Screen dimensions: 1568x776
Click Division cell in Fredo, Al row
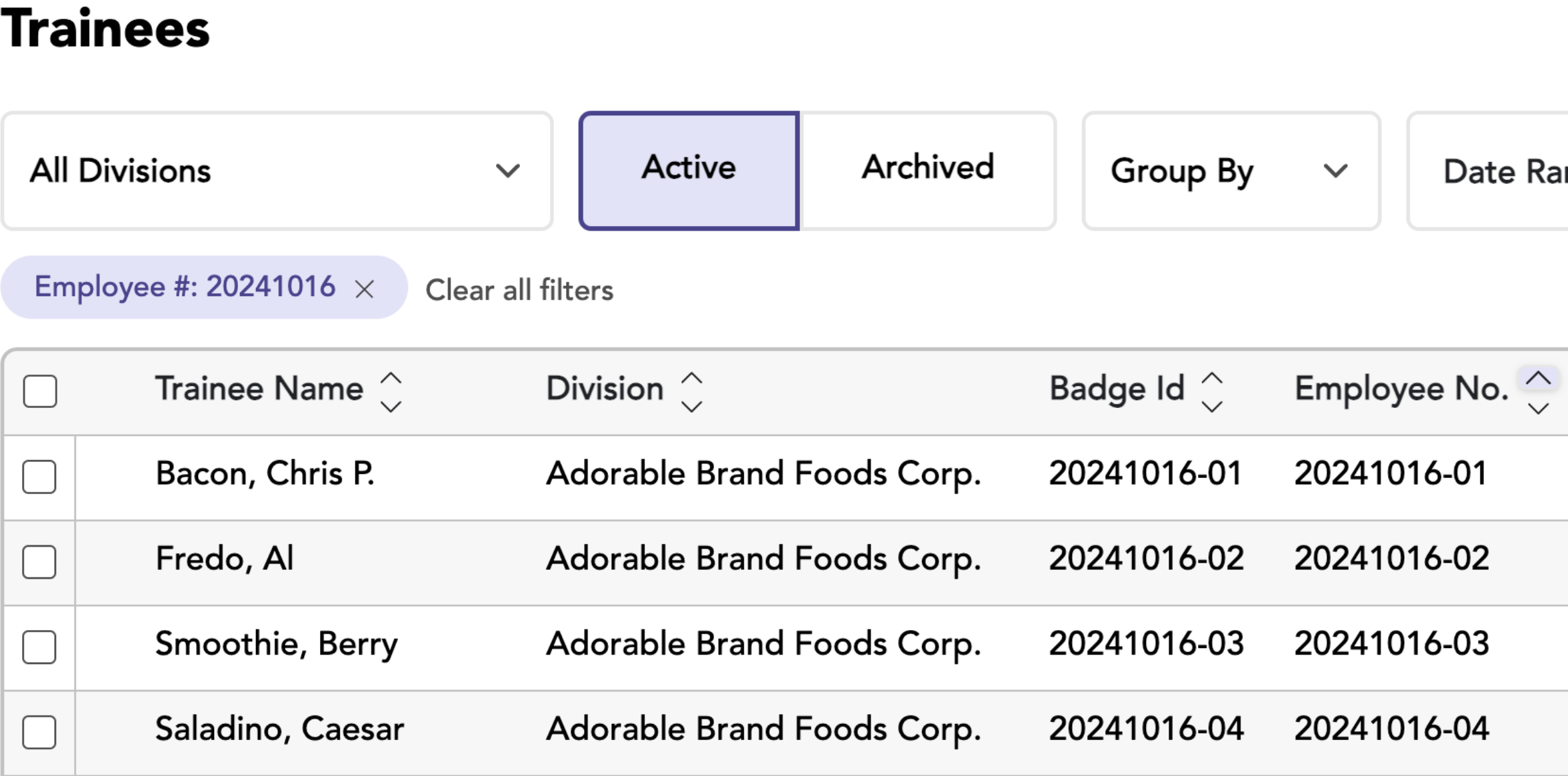(763, 559)
